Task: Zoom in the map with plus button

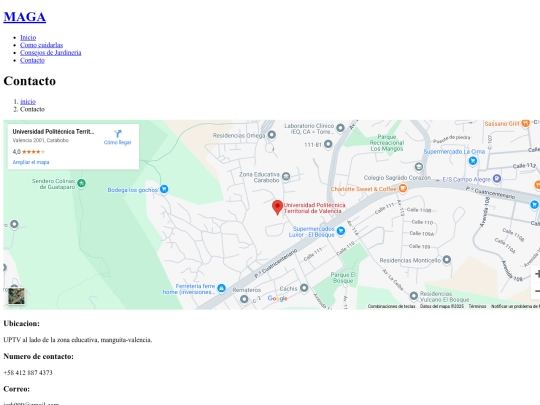Action: pos(537,274)
